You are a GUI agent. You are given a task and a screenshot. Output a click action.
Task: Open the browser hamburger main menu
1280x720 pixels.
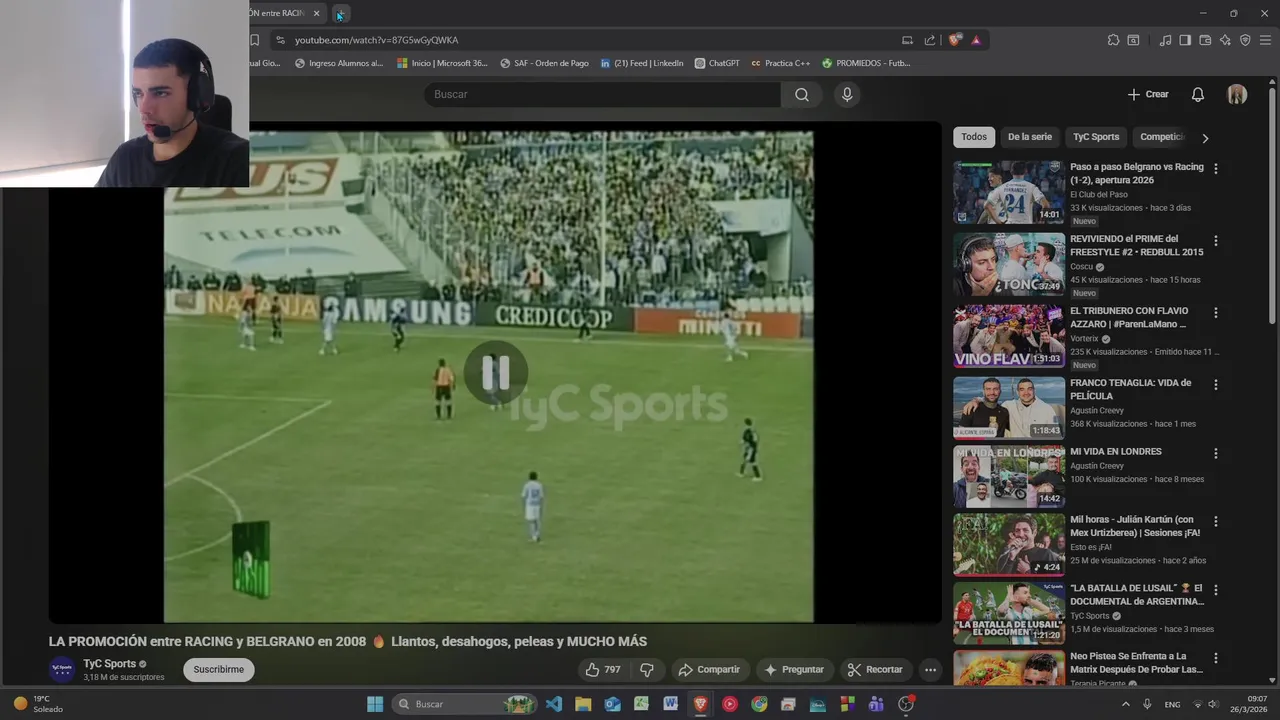(1266, 40)
